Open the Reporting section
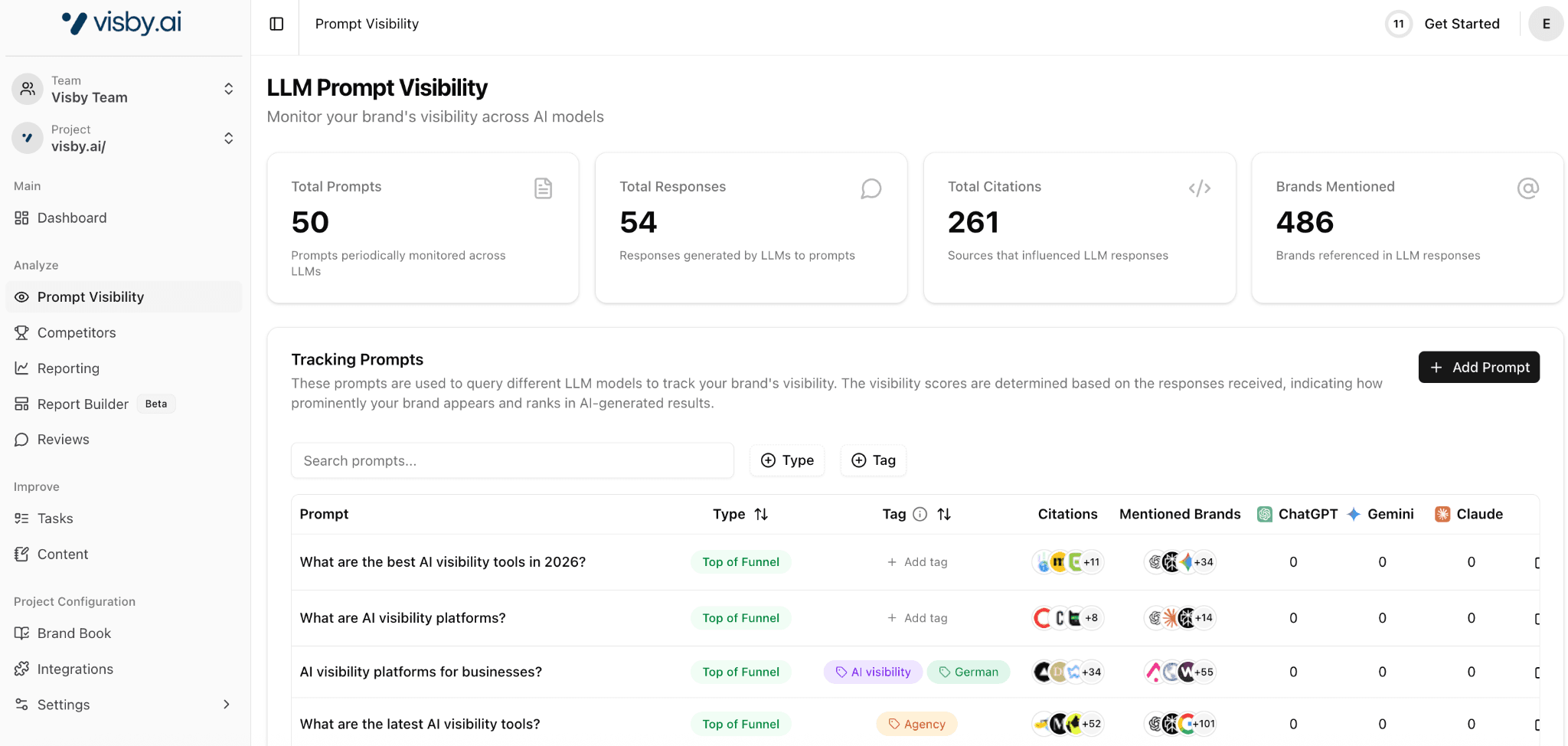 tap(123, 368)
